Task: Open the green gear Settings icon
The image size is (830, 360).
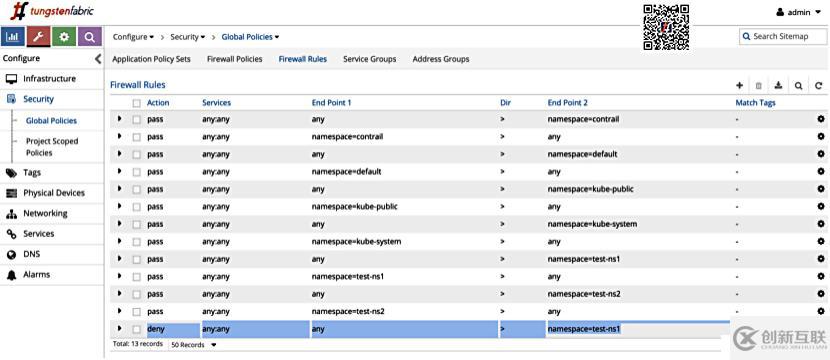Action: click(x=64, y=37)
